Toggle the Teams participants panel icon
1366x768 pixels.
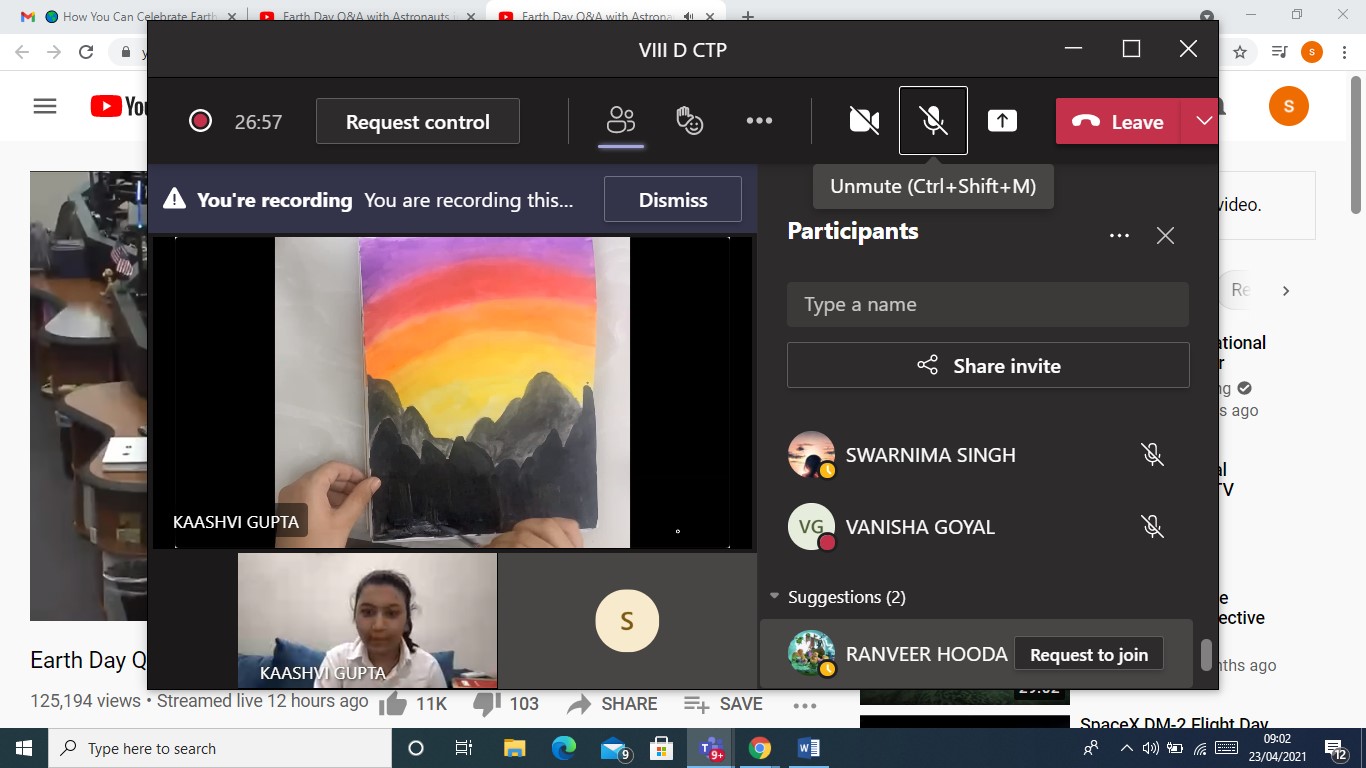pos(621,121)
